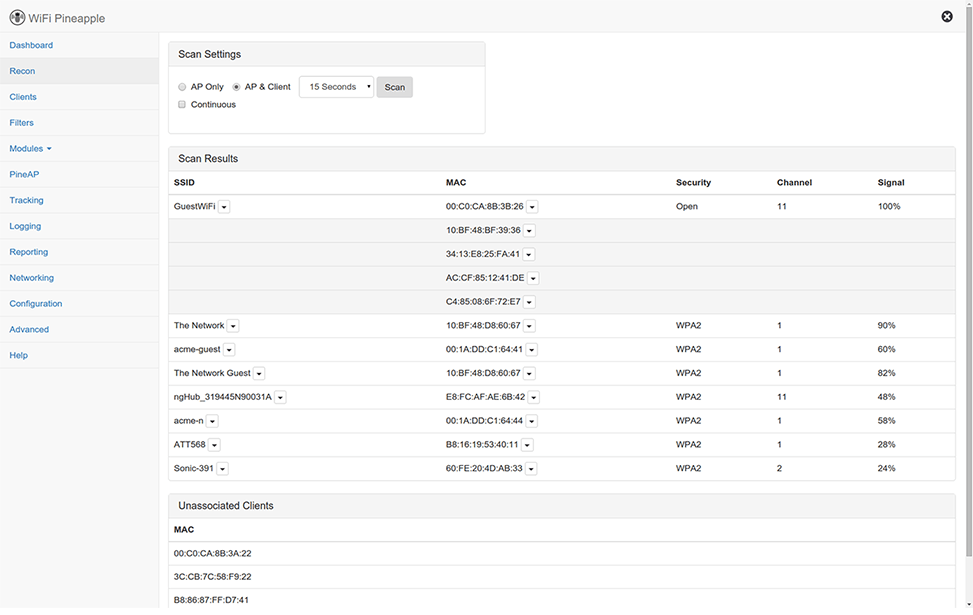The width and height of the screenshot is (973, 615).
Task: Open the 15 Seconds duration dropdown
Action: point(336,87)
